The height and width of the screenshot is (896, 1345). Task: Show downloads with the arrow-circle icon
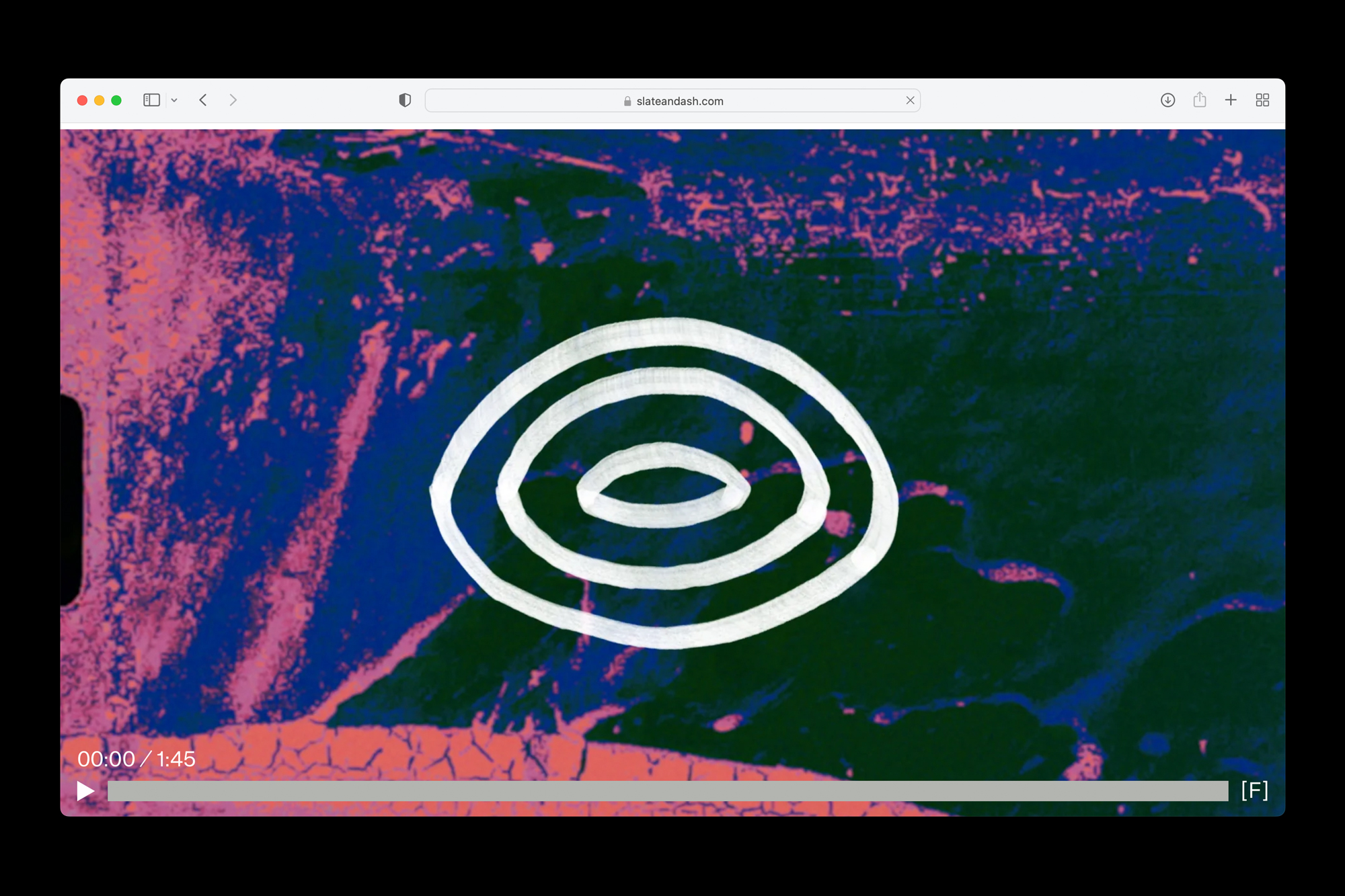pyautogui.click(x=1167, y=100)
